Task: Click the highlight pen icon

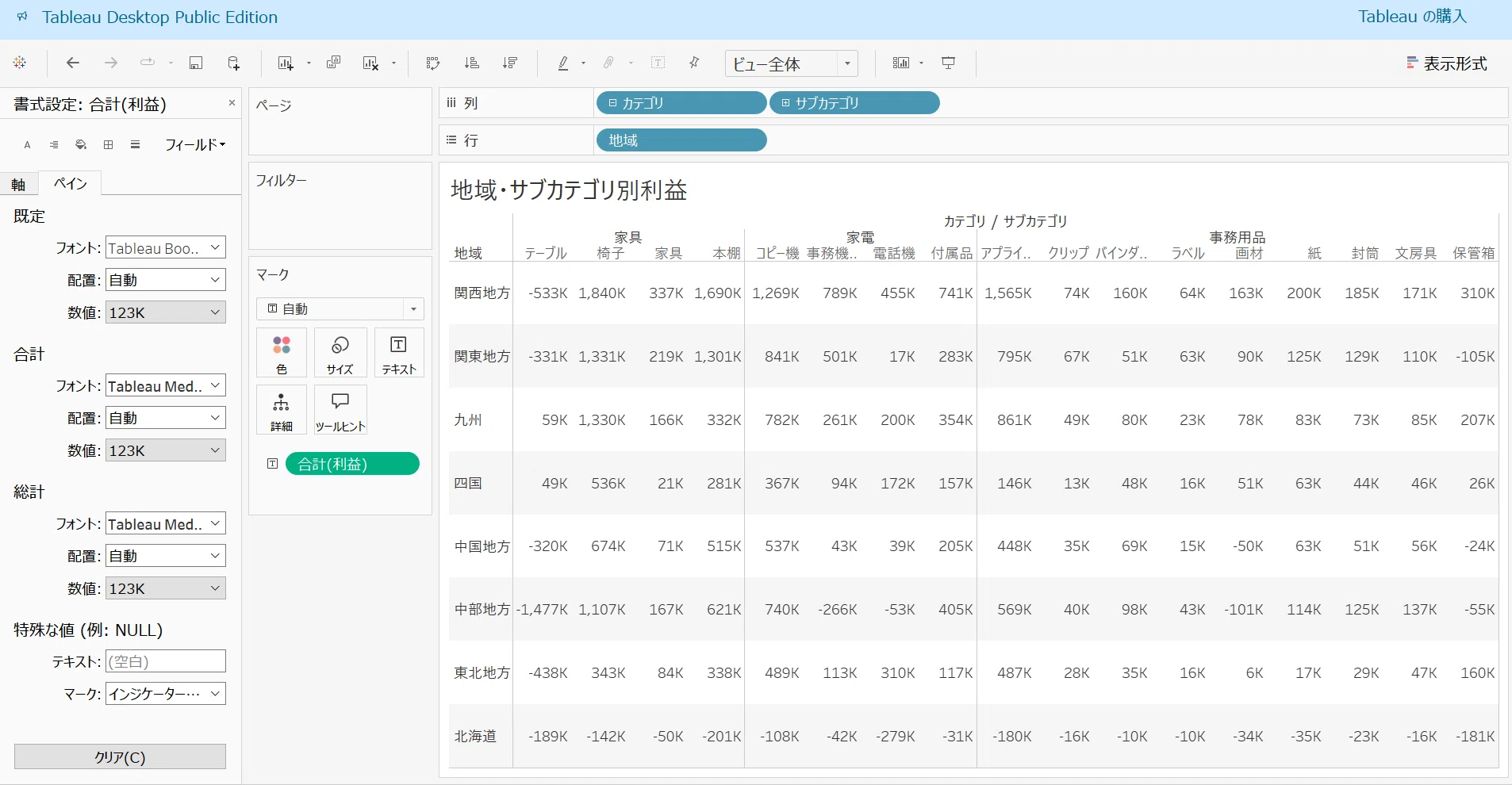Action: point(563,63)
